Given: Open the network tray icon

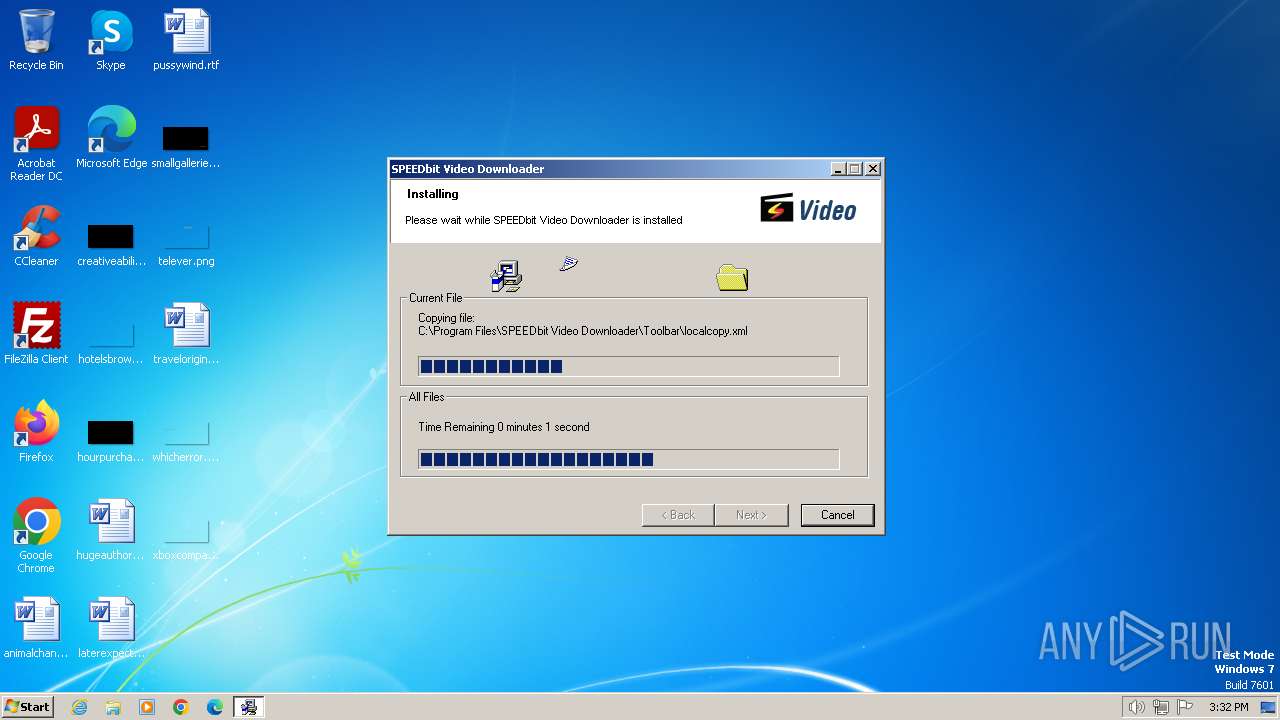Looking at the screenshot, I should click(1161, 707).
